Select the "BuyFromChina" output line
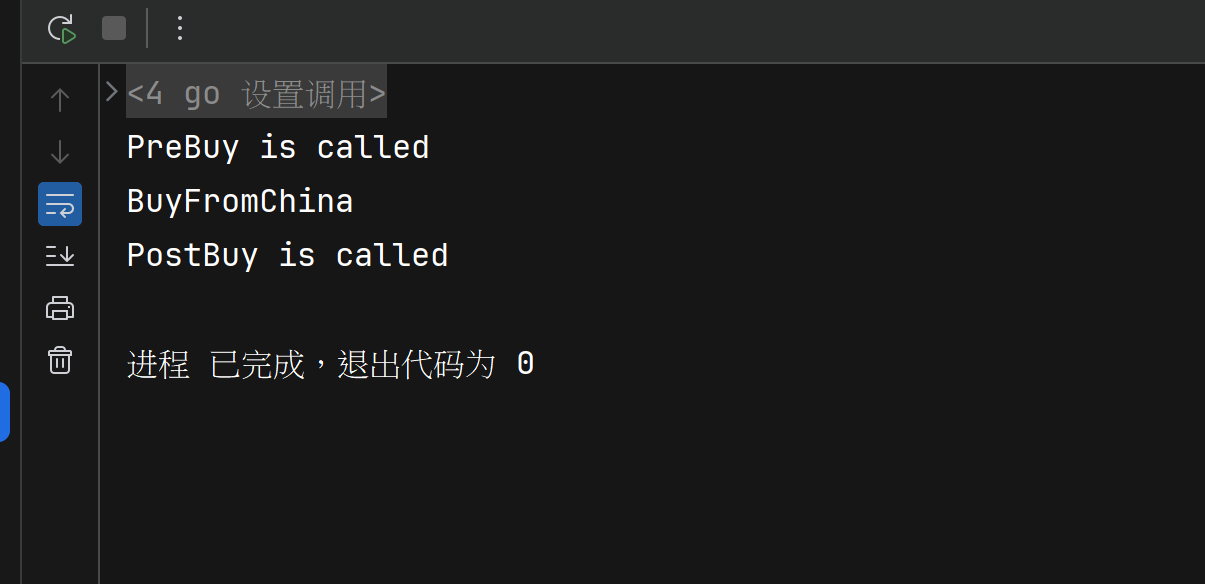 pyautogui.click(x=240, y=202)
